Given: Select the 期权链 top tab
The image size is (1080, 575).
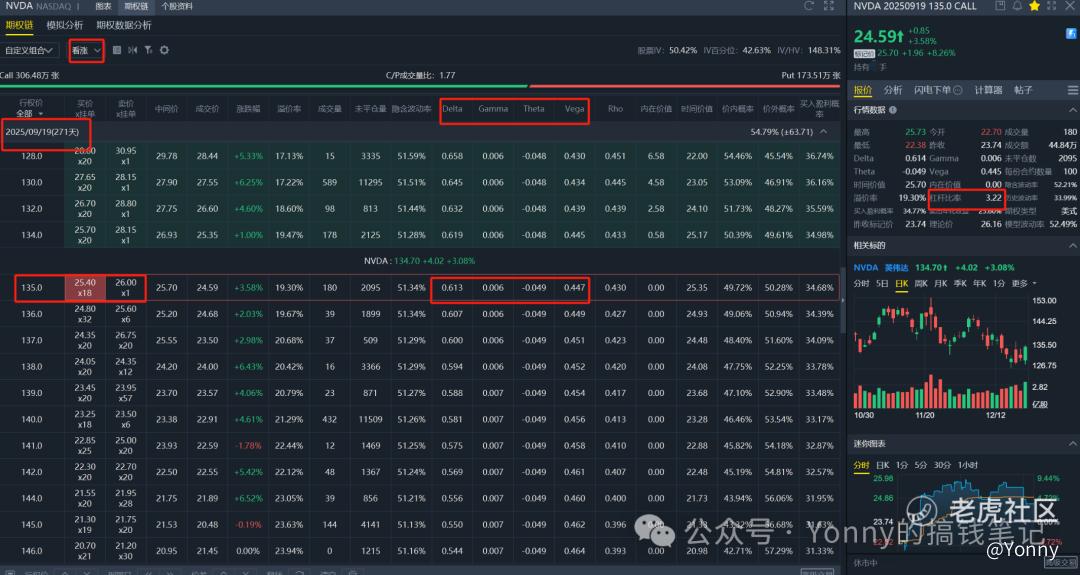Looking at the screenshot, I should [136, 6].
